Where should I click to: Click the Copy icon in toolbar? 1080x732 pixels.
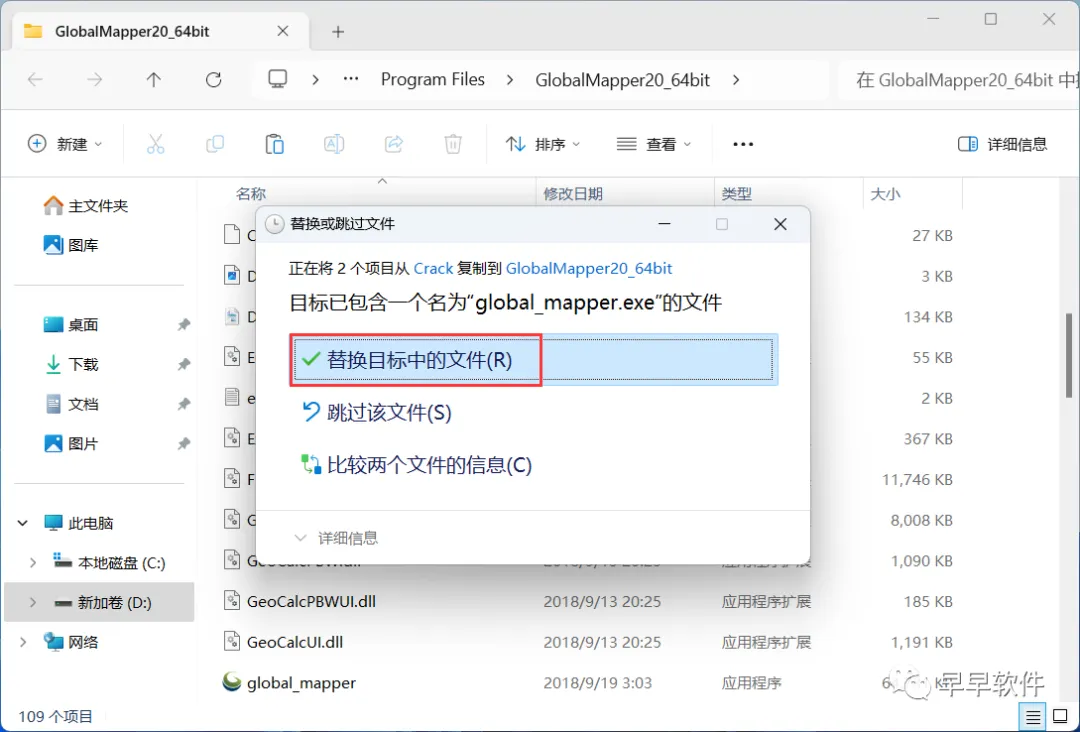(x=215, y=144)
